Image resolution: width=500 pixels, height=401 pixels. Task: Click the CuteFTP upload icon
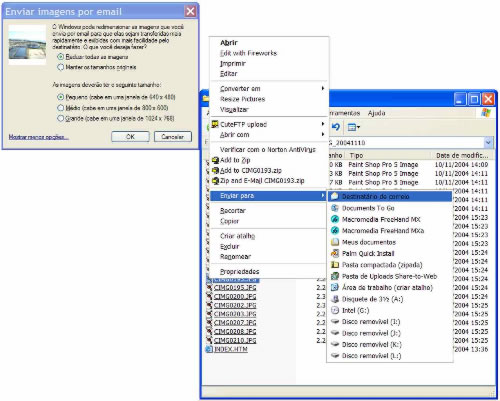[215, 124]
